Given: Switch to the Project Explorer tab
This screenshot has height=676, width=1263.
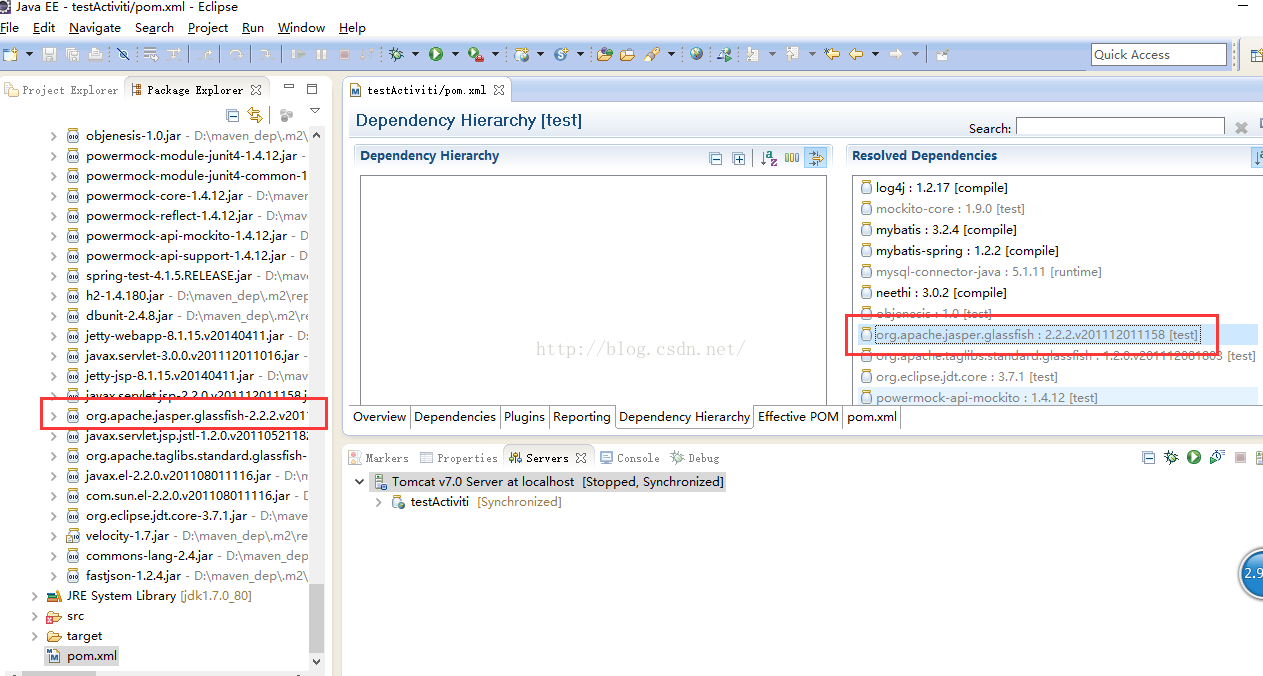Looking at the screenshot, I should point(62,90).
